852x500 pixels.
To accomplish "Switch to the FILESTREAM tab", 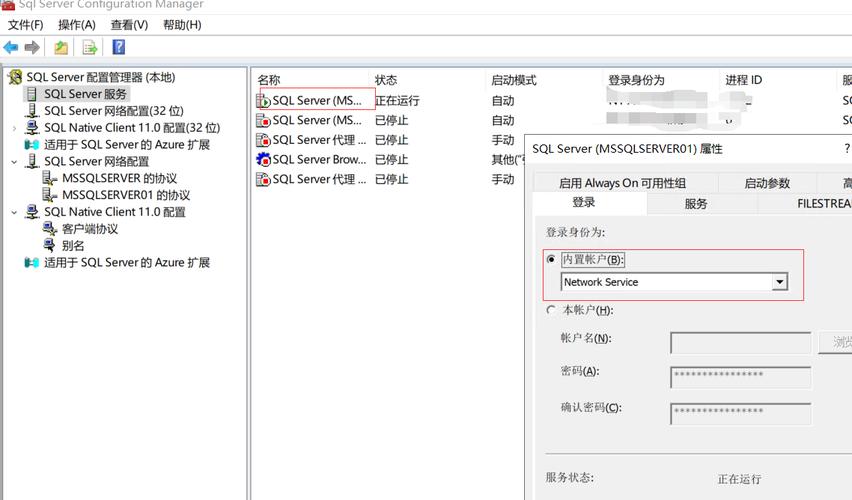I will [805, 204].
